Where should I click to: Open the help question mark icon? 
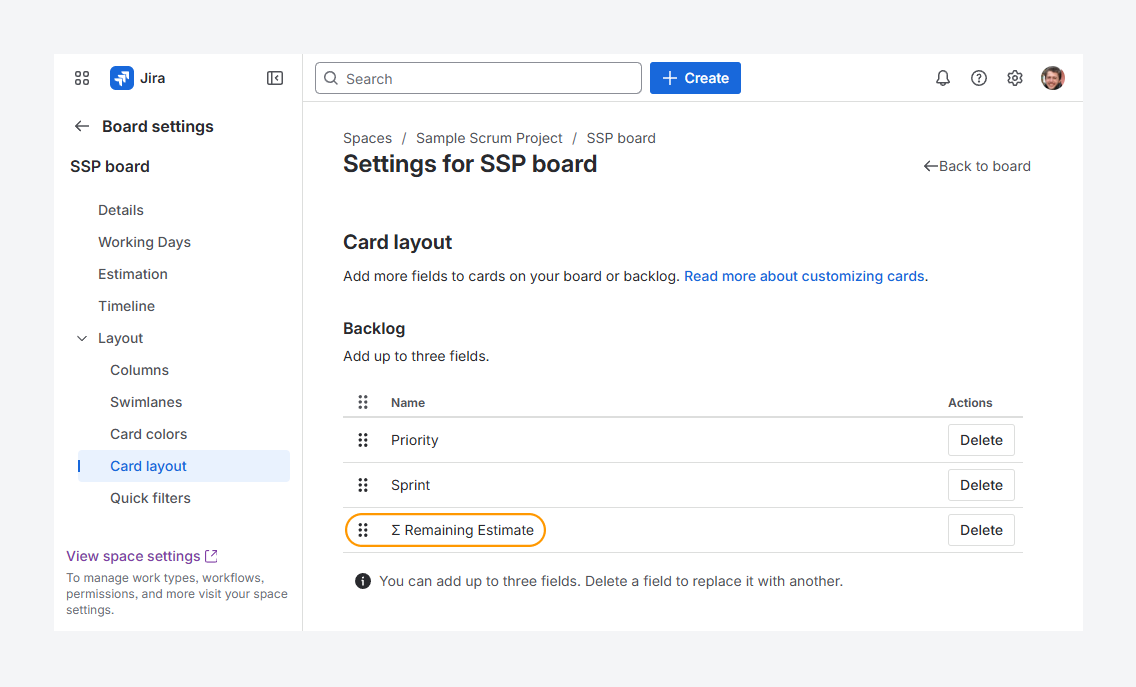979,78
